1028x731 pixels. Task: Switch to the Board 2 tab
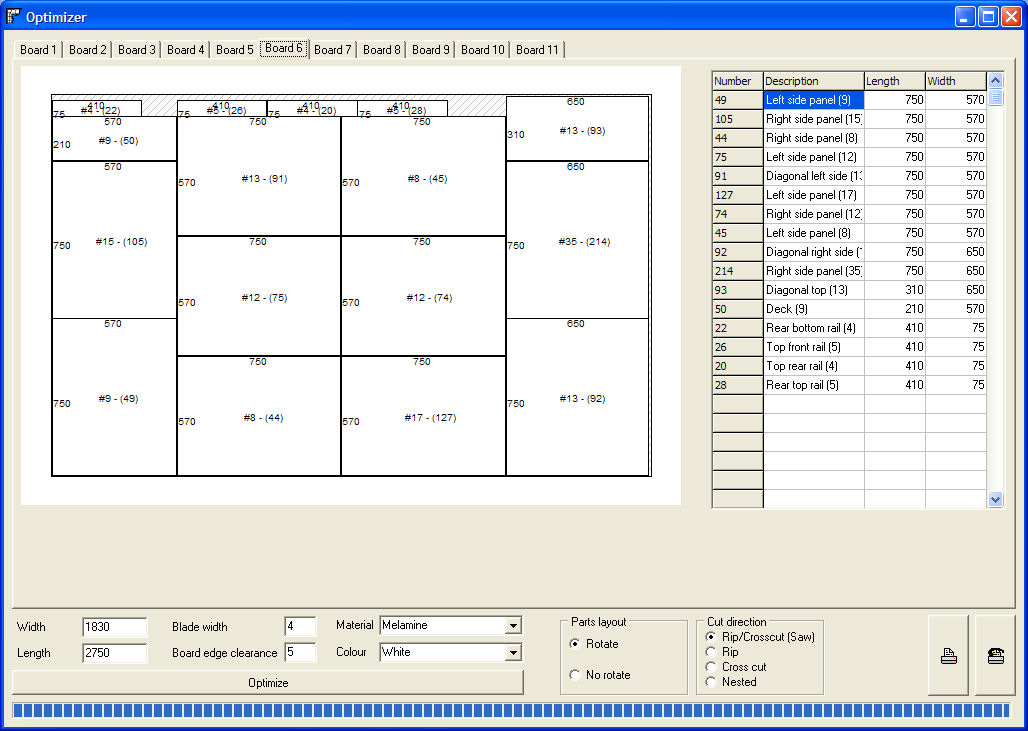click(x=87, y=50)
